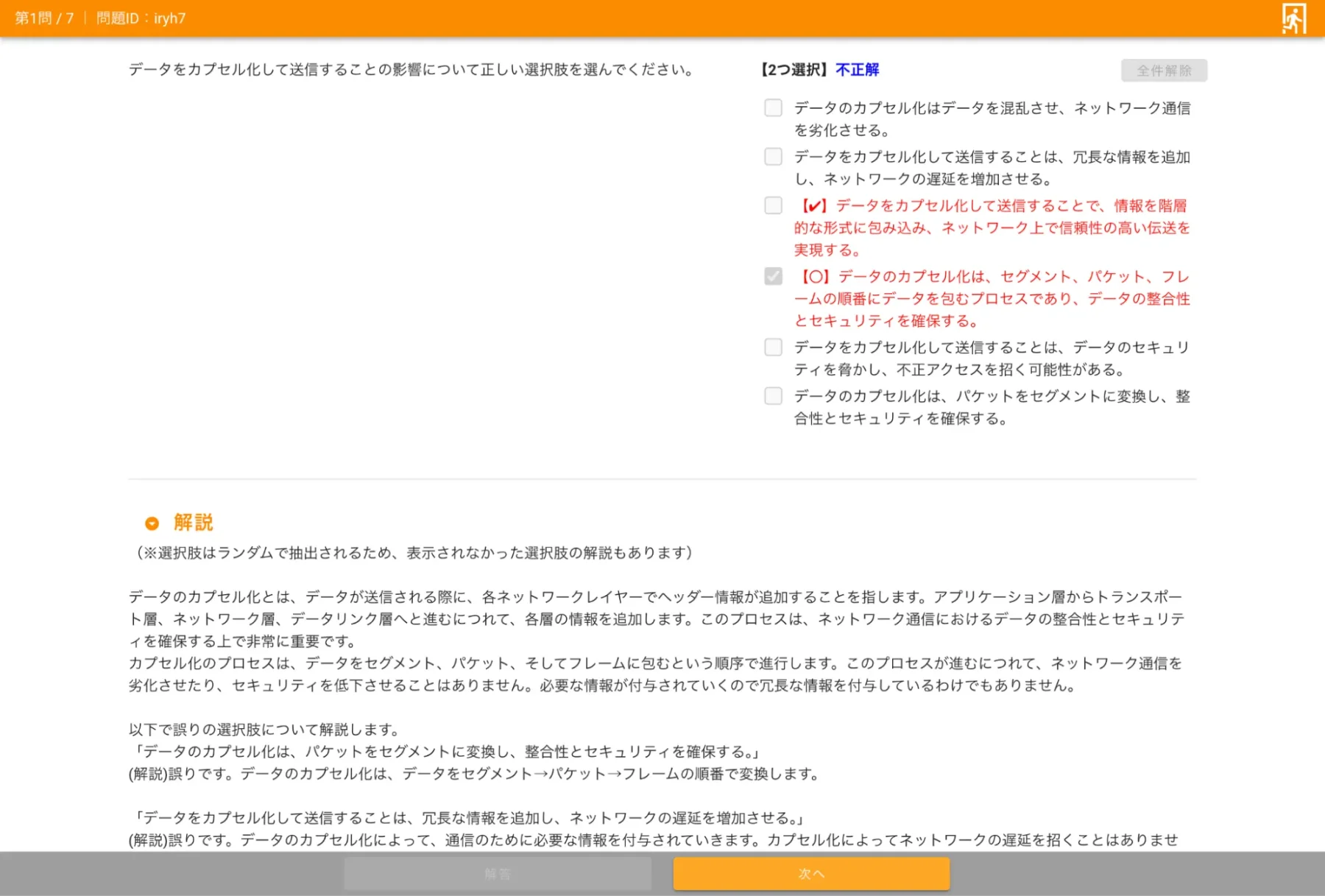Image resolution: width=1325 pixels, height=896 pixels.
Task: Check the option about ネットワークの遅延を増加
Action: [x=773, y=156]
